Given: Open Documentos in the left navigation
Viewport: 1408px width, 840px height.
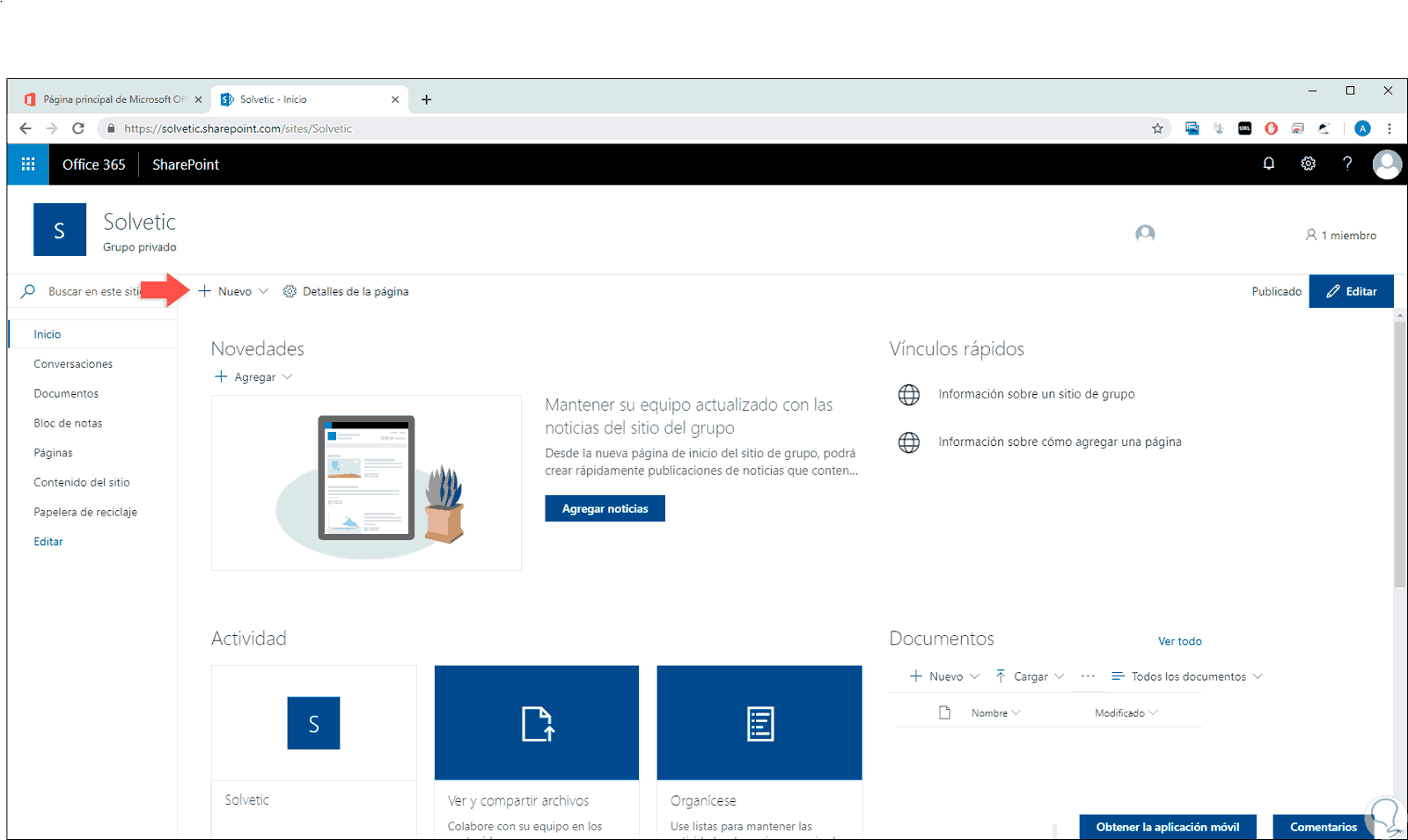Looking at the screenshot, I should [66, 394].
